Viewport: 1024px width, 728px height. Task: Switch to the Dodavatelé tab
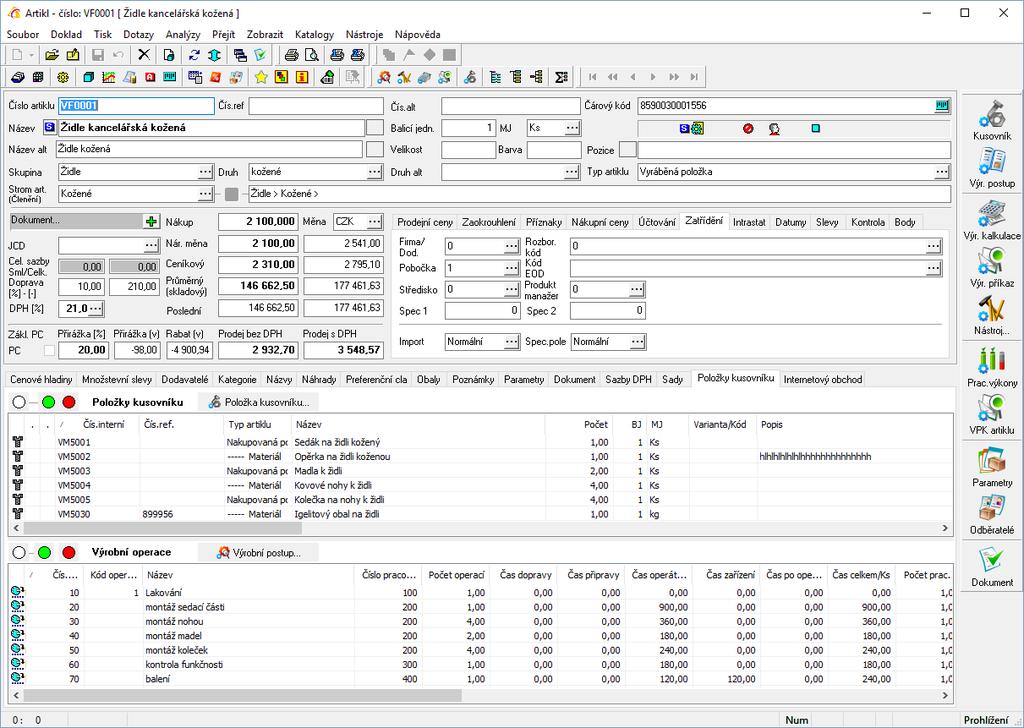click(x=185, y=379)
